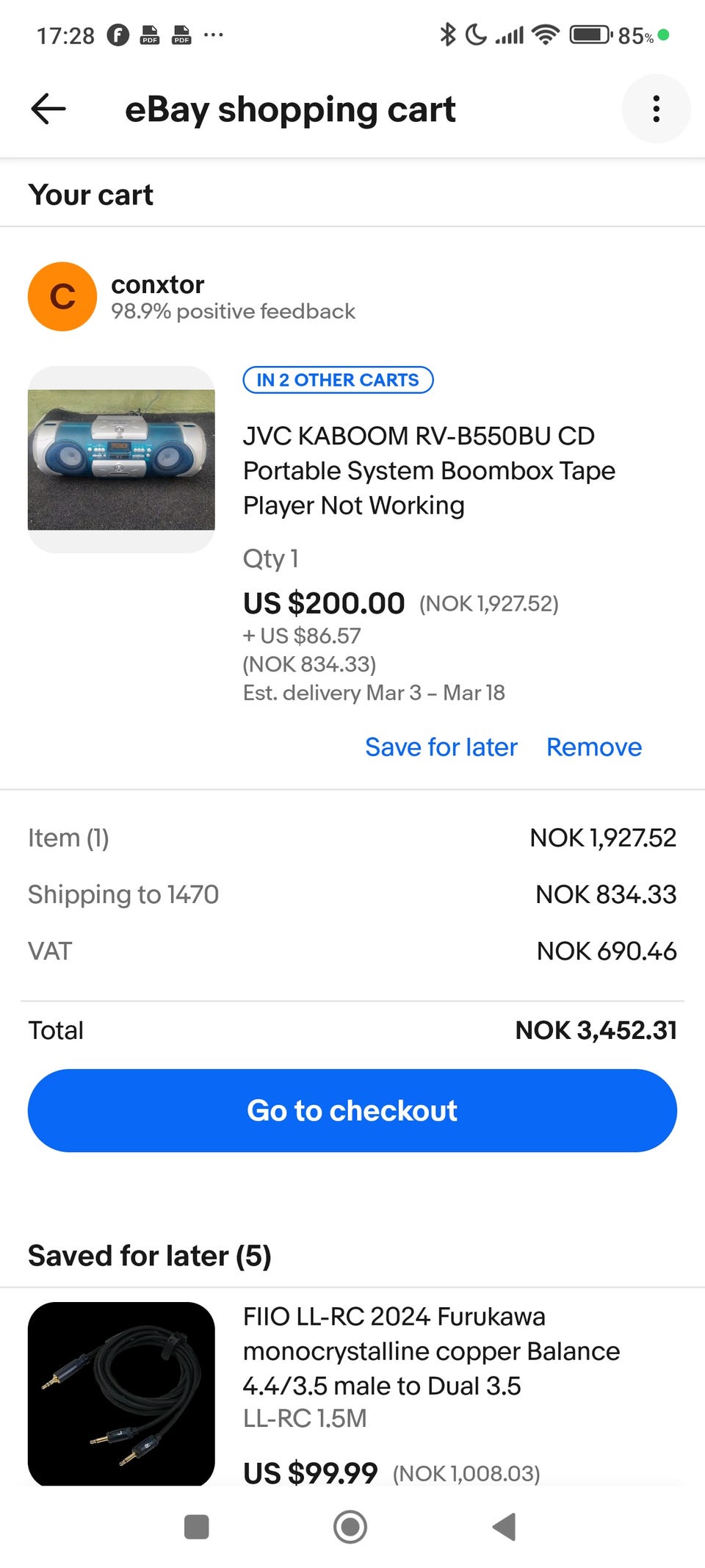
Task: Open the FIIO cable thumbnail image
Action: click(121, 1393)
